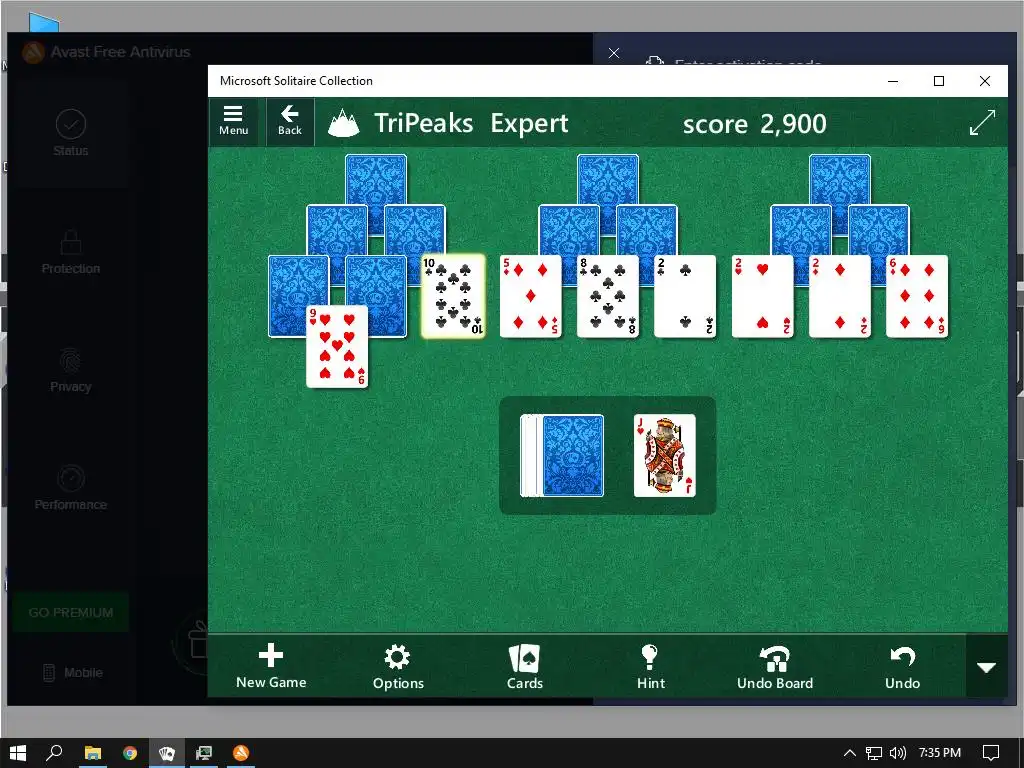Undo the last move
Image resolution: width=1024 pixels, height=768 pixels.
903,666
